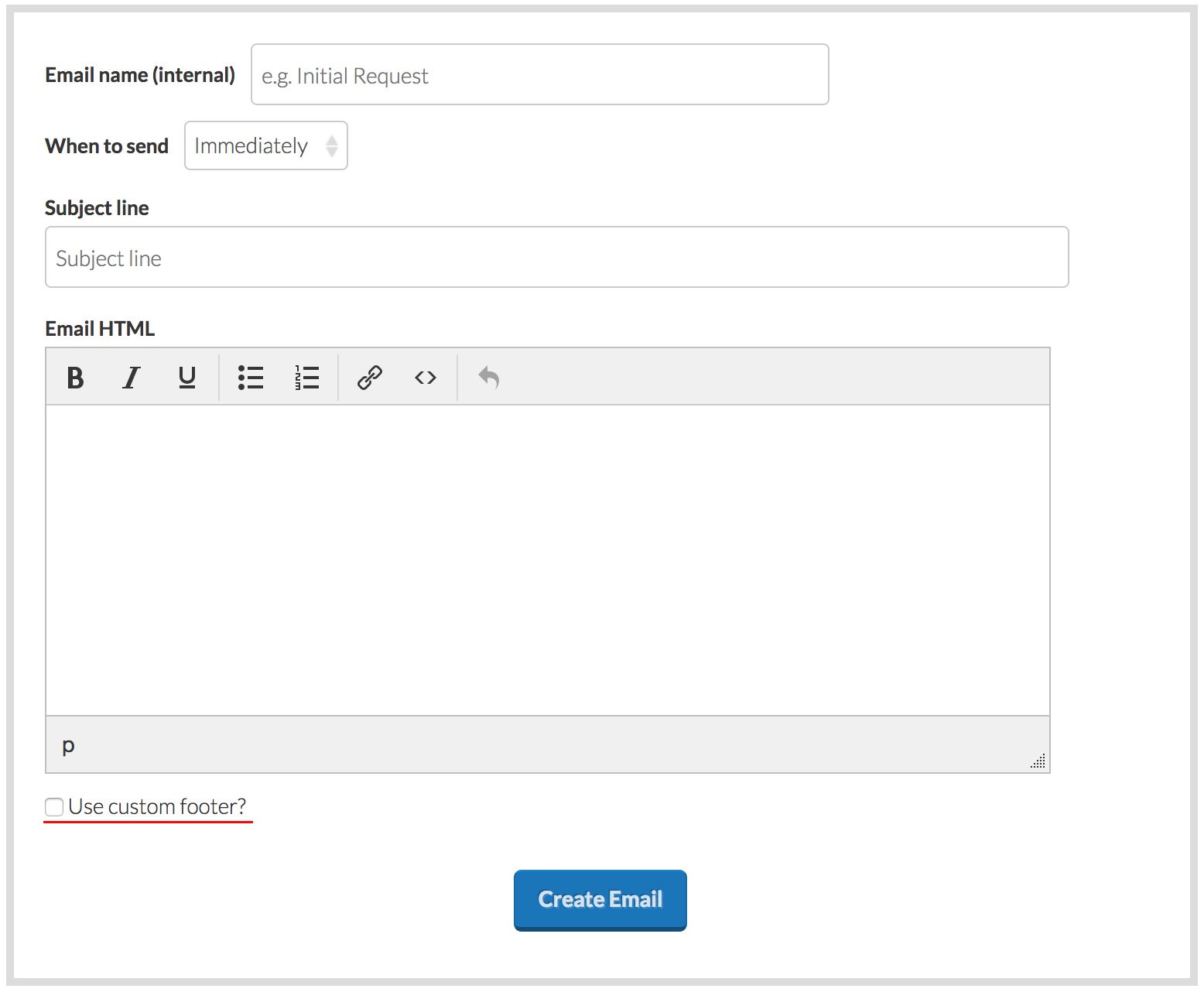Click the 'Email name (internal)' label
The width and height of the screenshot is (1204, 992).
pos(140,75)
